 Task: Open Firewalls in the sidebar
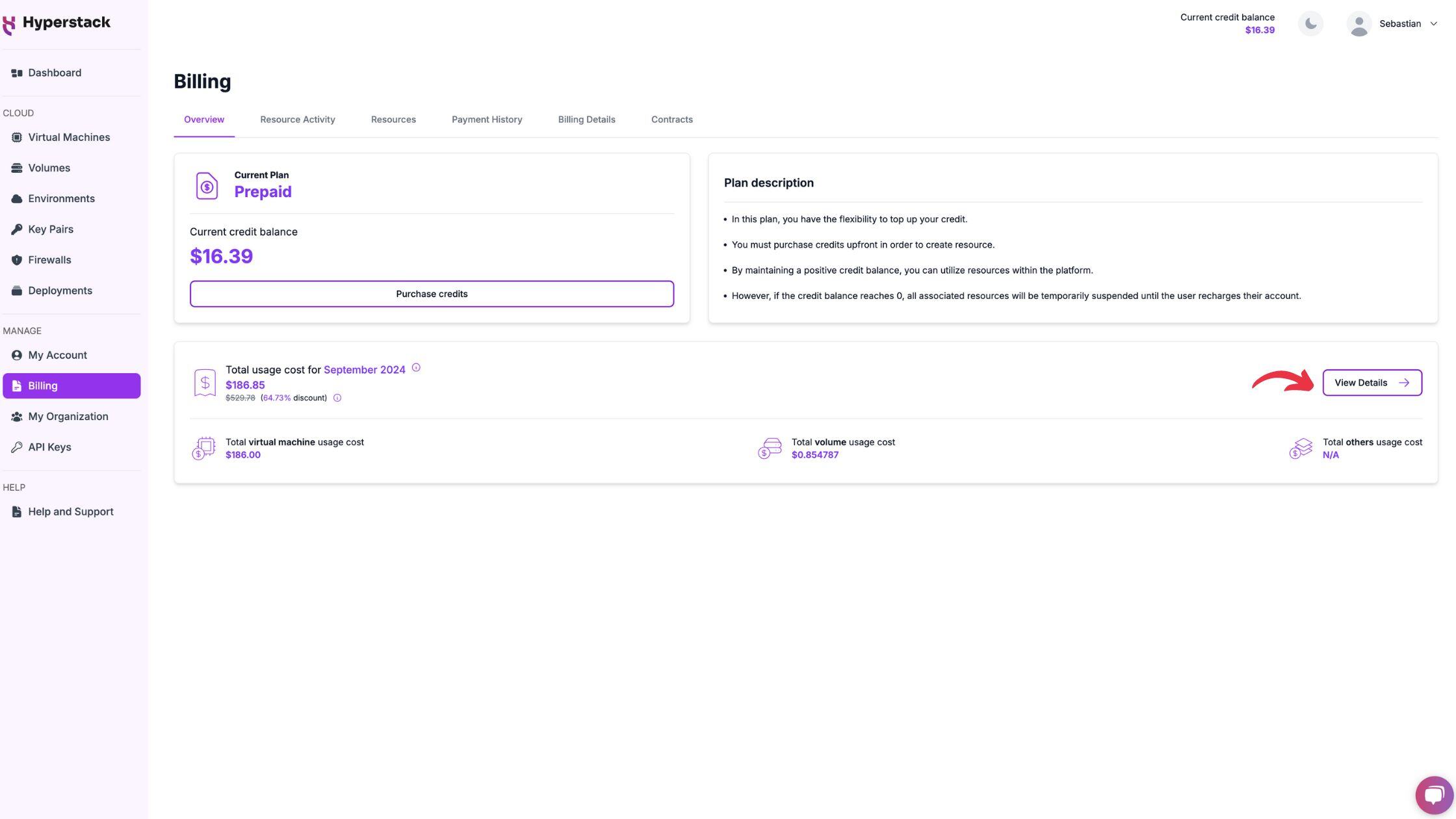pyautogui.click(x=71, y=260)
